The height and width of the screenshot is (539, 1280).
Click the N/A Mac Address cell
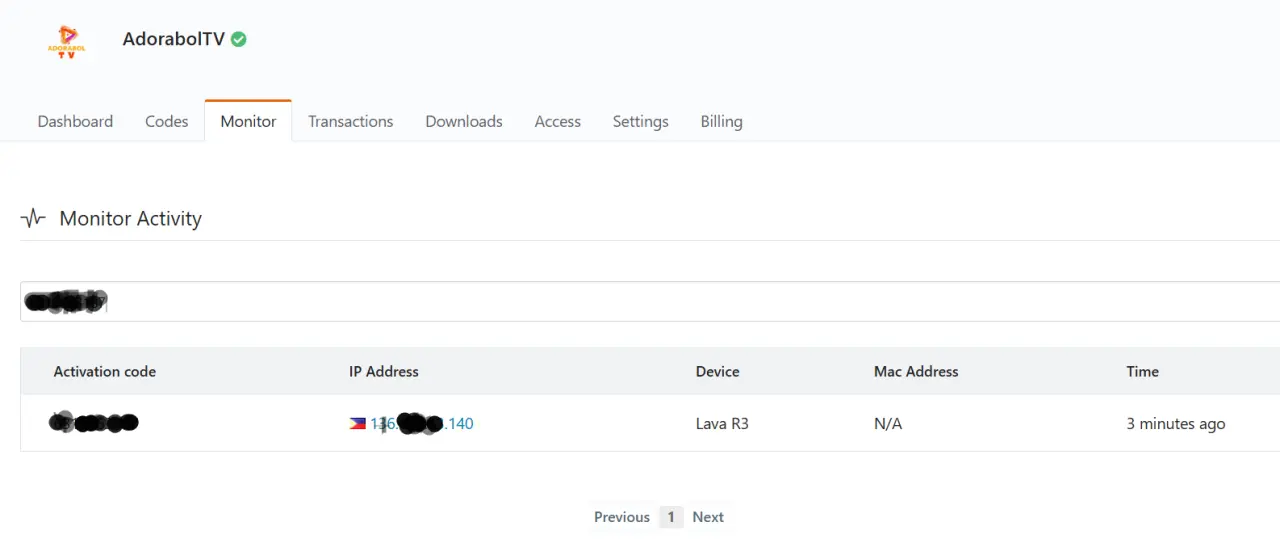tap(888, 424)
